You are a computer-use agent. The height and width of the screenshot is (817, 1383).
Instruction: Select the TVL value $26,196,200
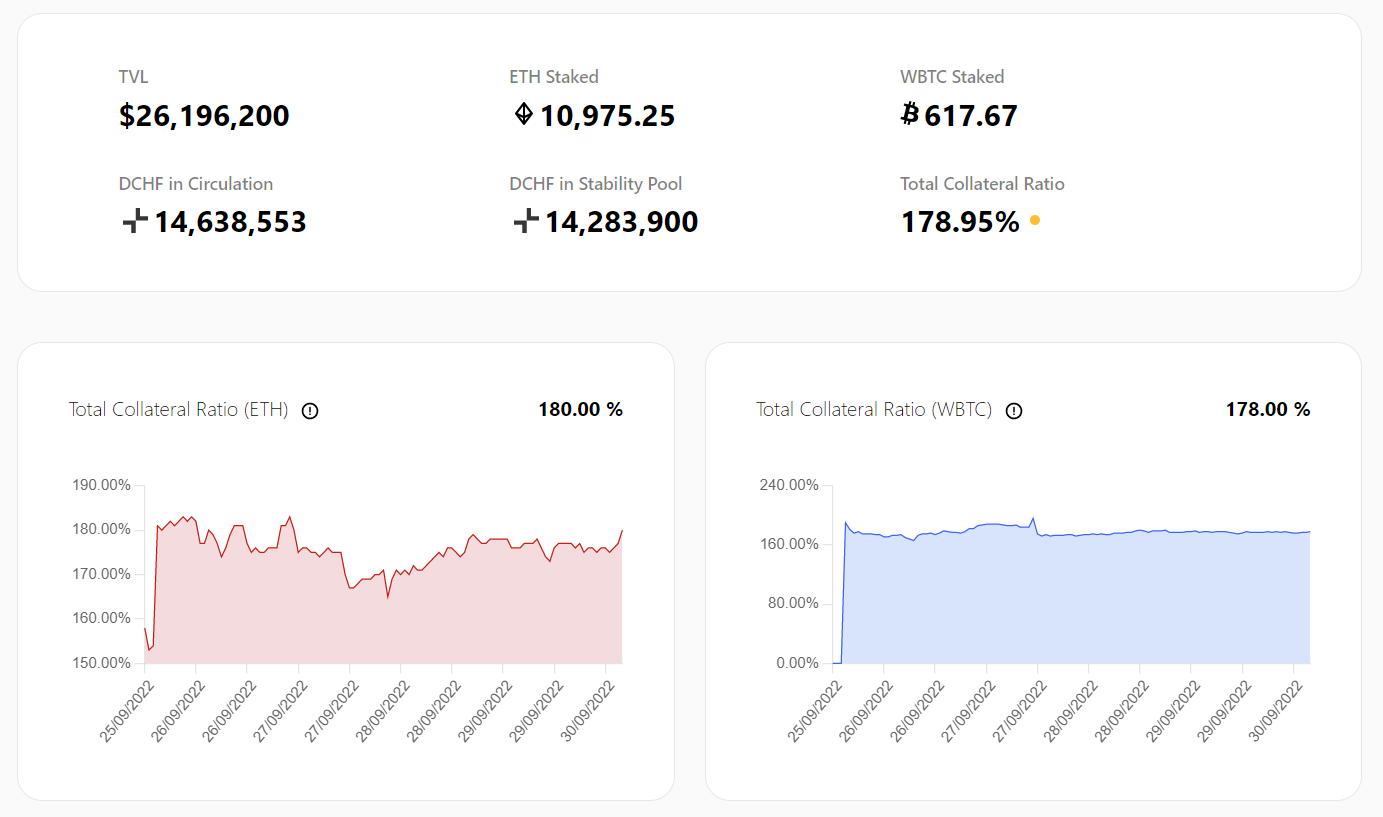pyautogui.click(x=204, y=116)
